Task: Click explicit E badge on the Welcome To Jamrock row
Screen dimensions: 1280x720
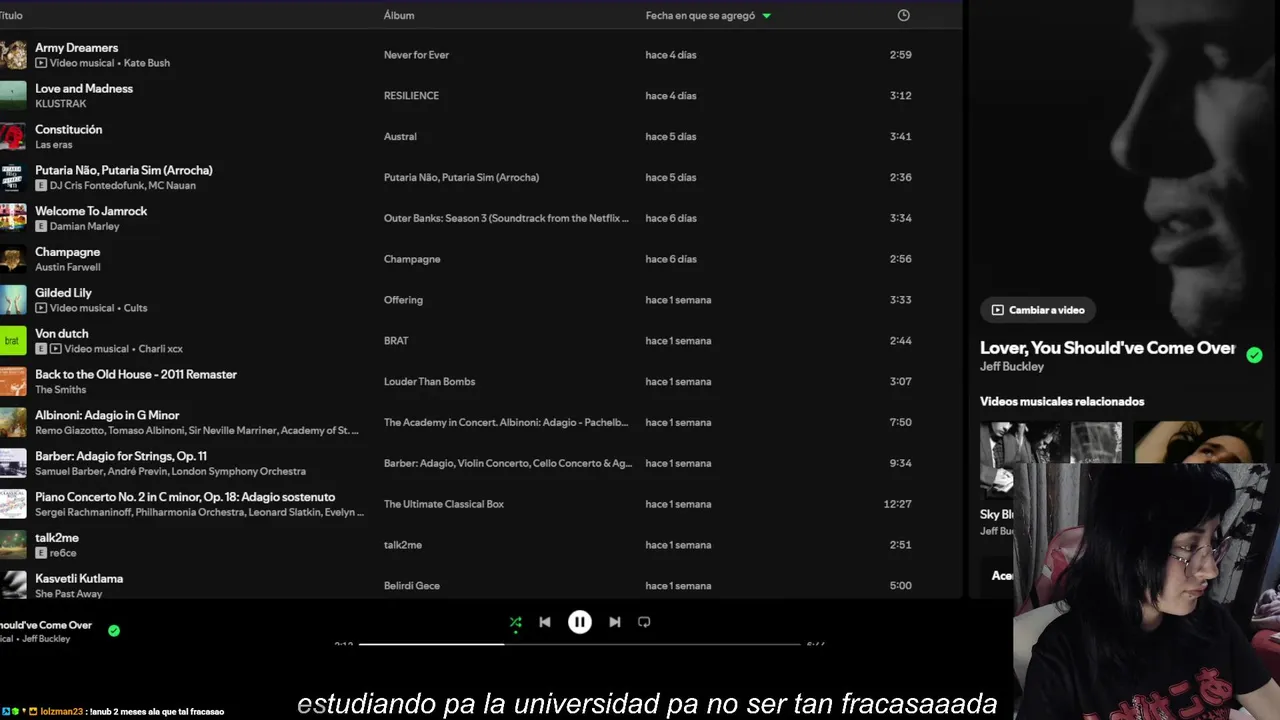Action: (41, 226)
